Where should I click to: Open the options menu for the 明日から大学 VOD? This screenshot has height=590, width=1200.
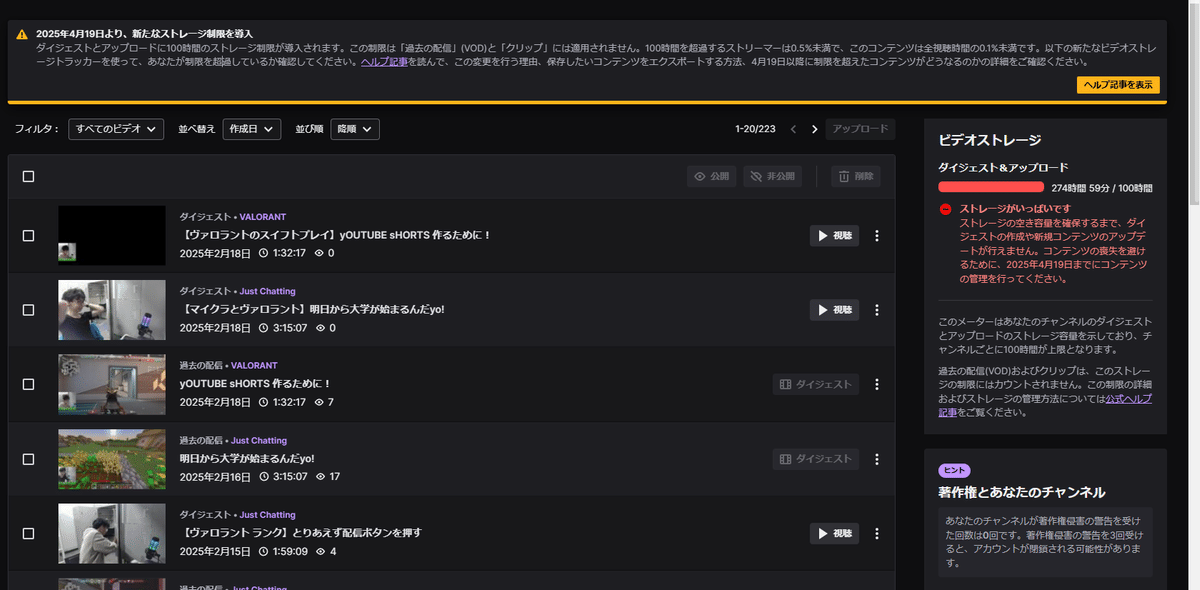tap(877, 459)
